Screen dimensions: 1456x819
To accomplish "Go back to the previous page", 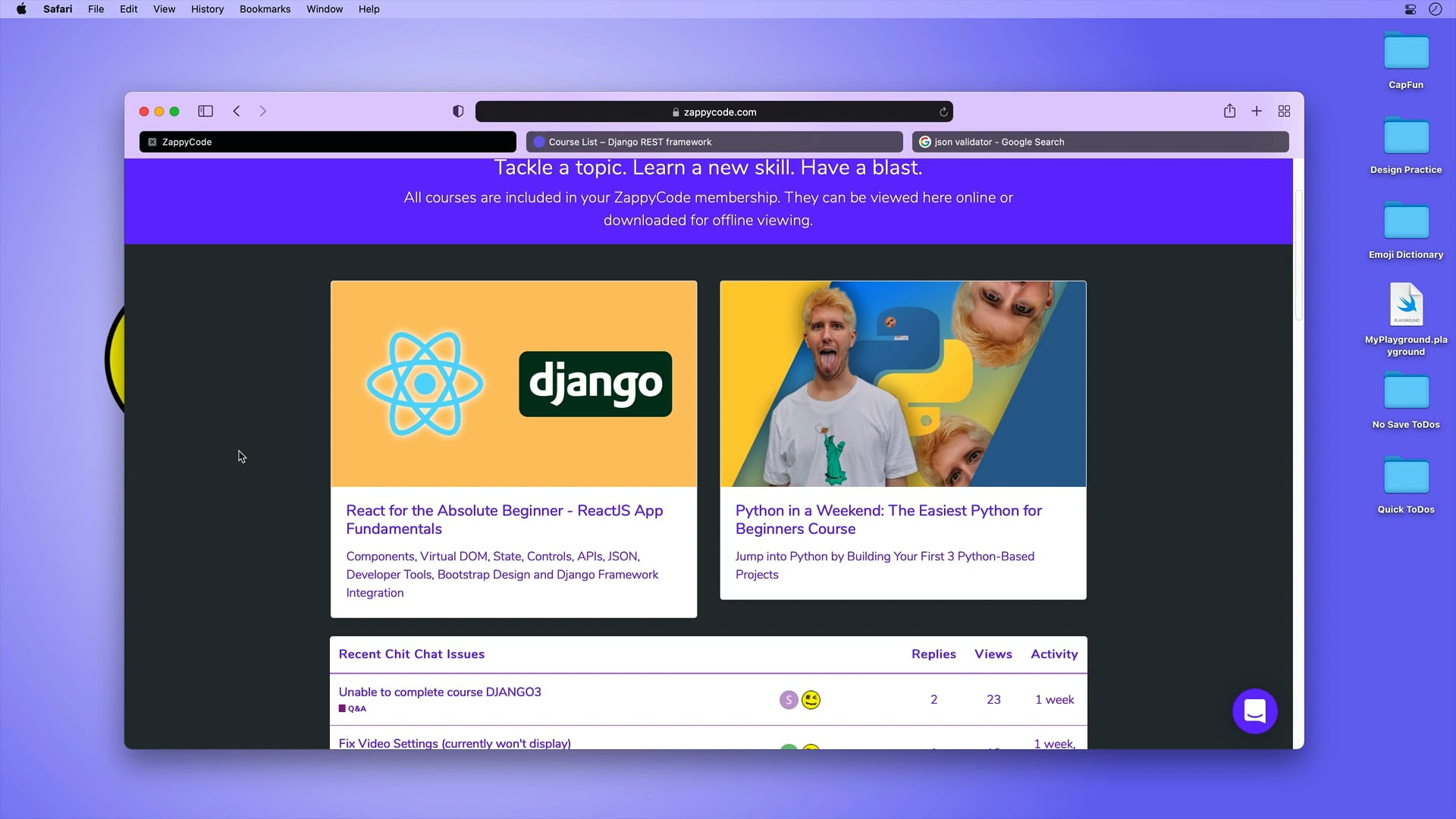I will click(x=237, y=111).
